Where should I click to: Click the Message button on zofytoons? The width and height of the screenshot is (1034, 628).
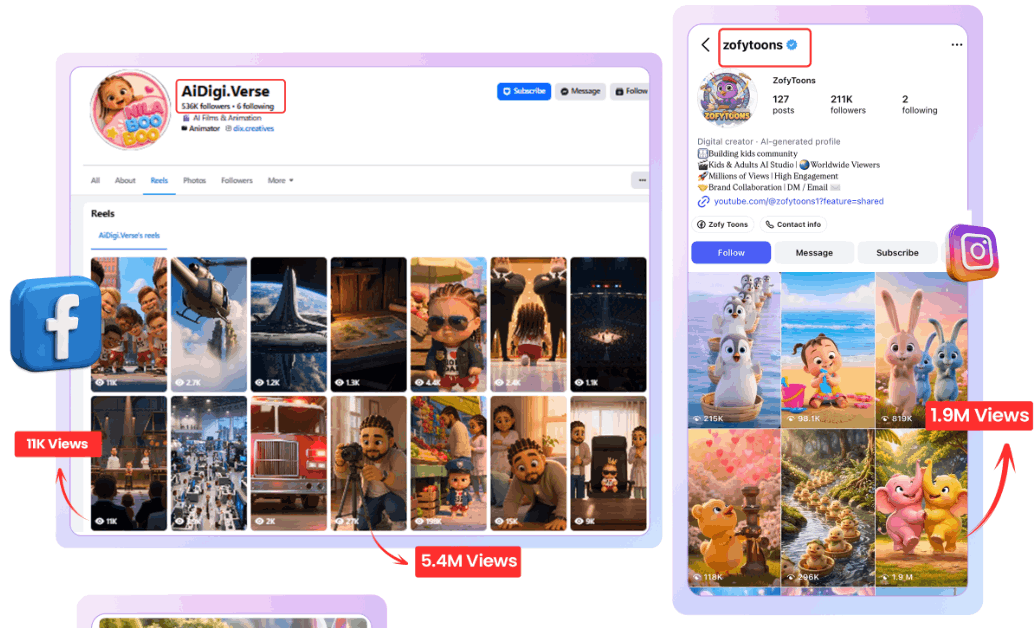[x=814, y=253]
